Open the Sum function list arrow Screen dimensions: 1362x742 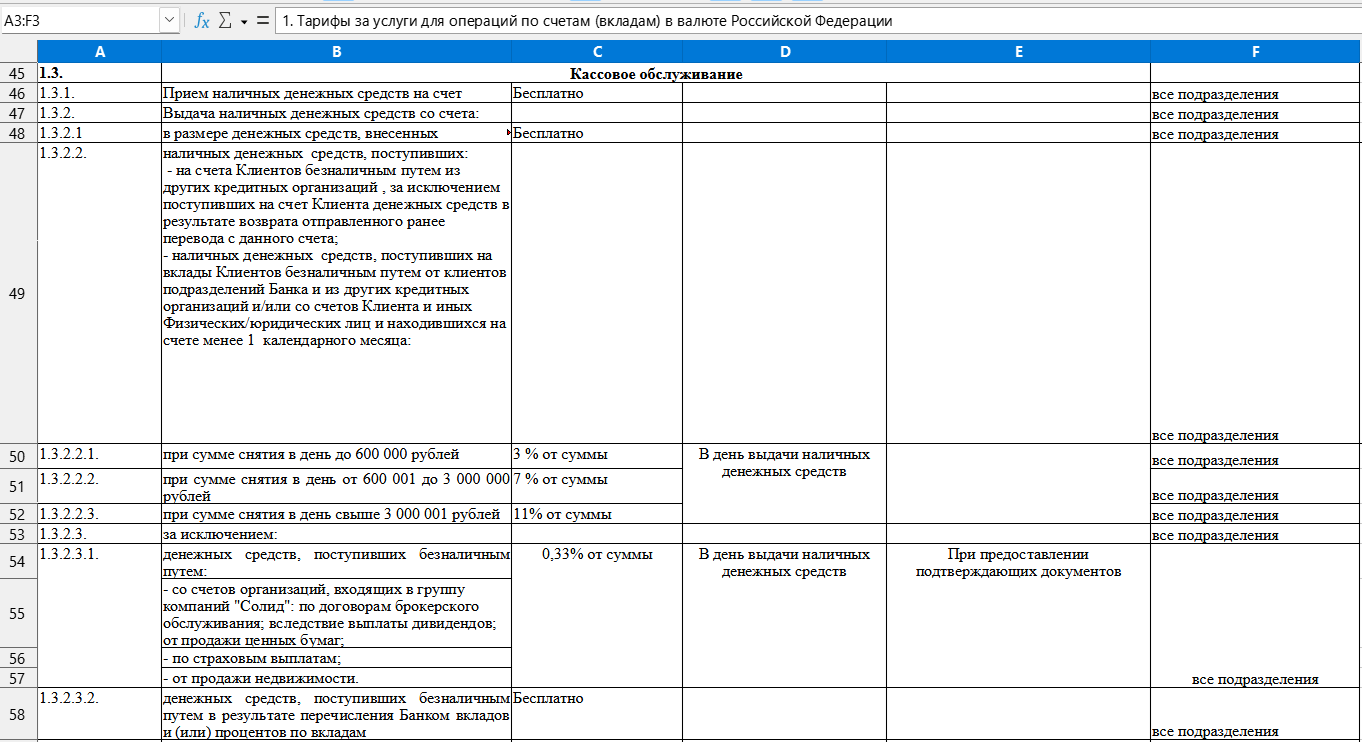(x=243, y=21)
